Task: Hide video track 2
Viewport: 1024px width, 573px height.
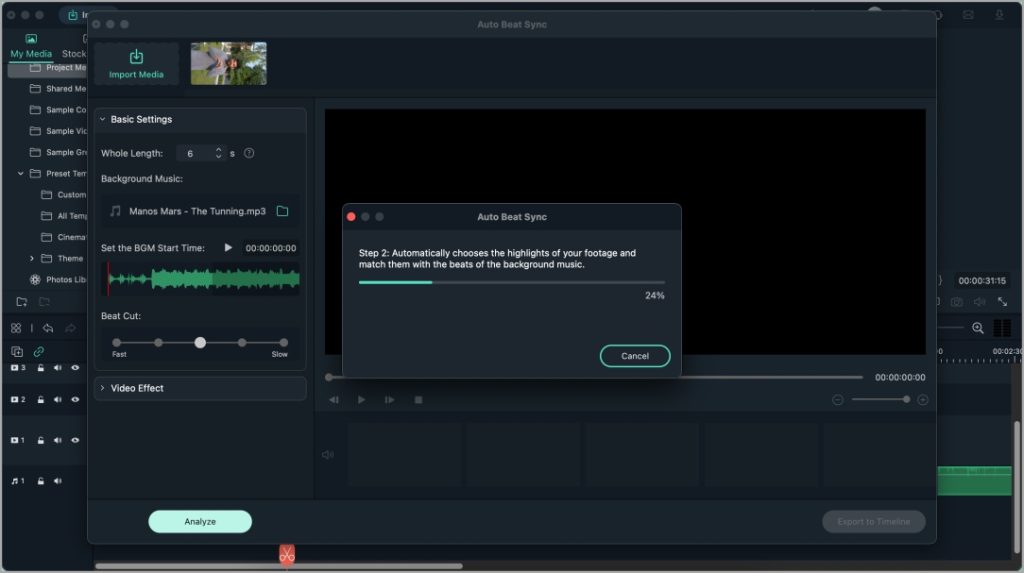Action: point(75,399)
